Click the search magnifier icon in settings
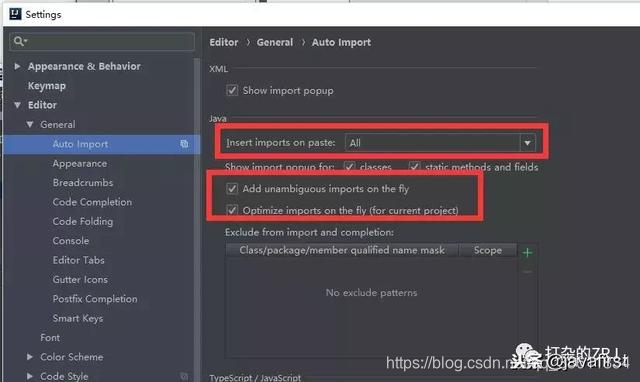 coord(20,41)
